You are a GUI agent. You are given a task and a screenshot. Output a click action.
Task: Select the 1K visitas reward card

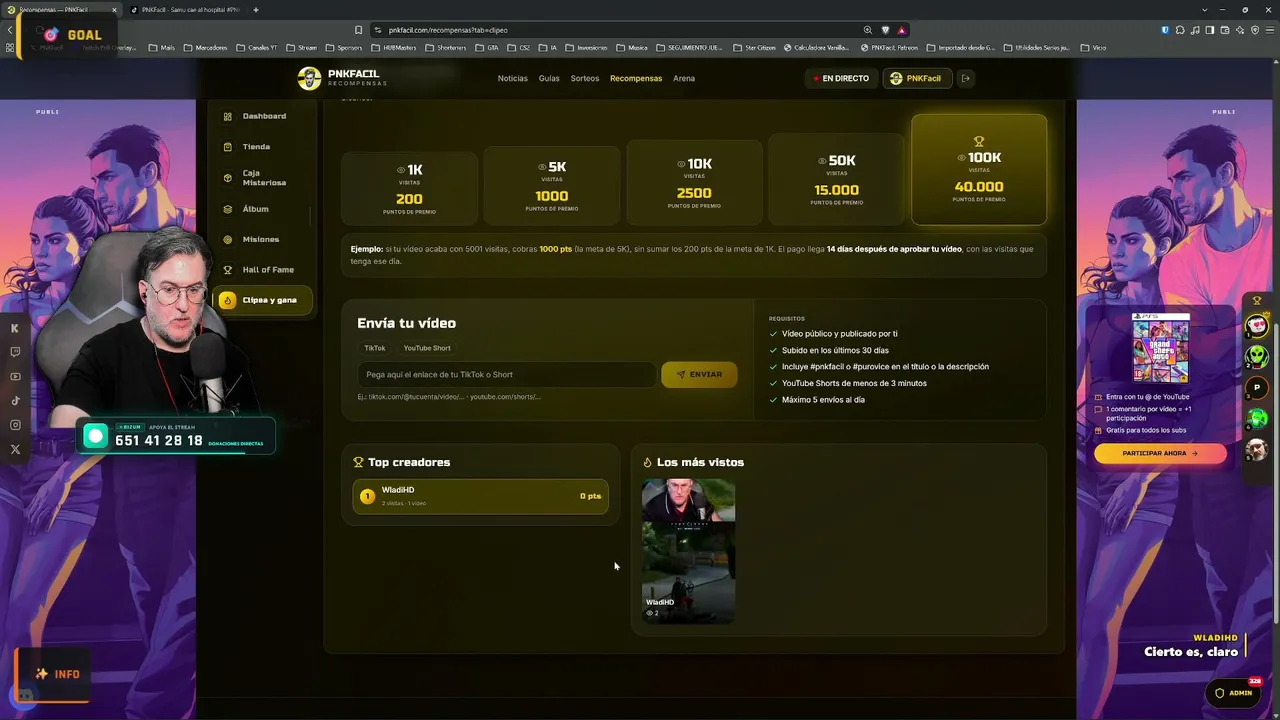pyautogui.click(x=409, y=187)
